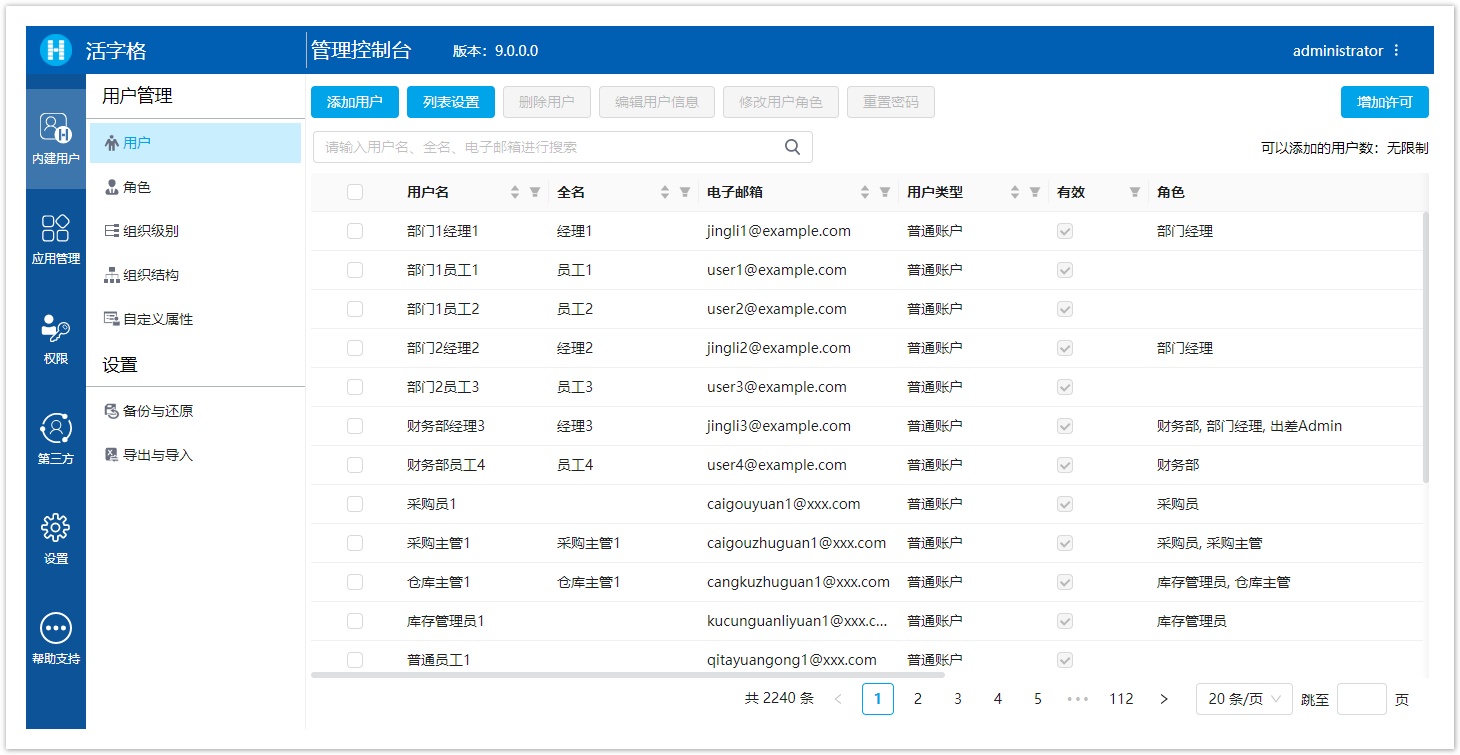Open the 组织结构 menu item
The width and height of the screenshot is (1460, 755).
coord(195,275)
